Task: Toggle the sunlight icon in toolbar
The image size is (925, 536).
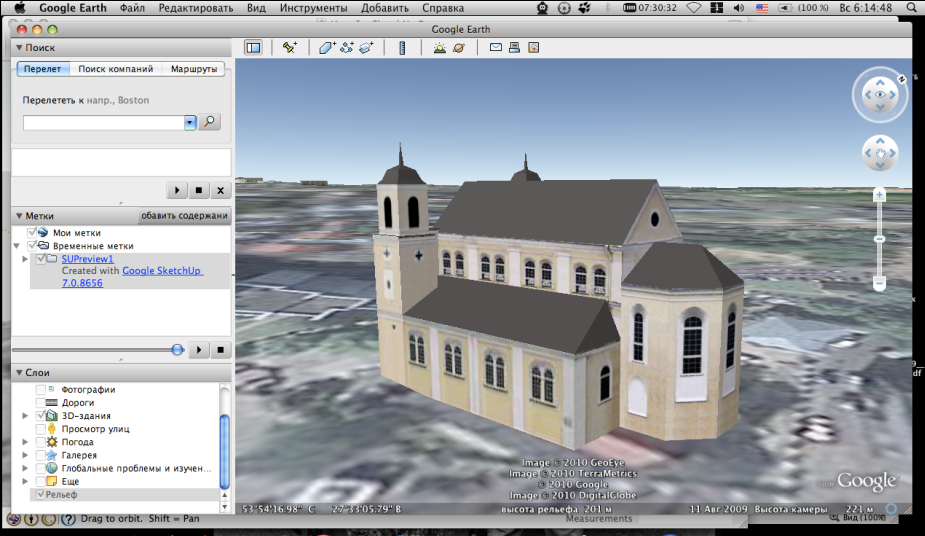Action: pos(440,47)
